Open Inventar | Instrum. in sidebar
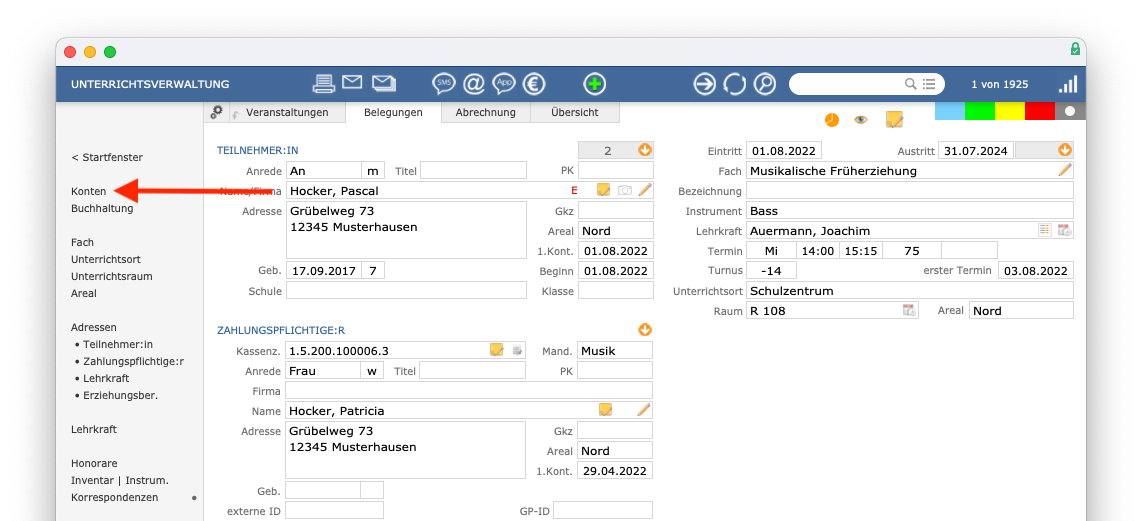The height and width of the screenshot is (521, 1142). (x=120, y=480)
